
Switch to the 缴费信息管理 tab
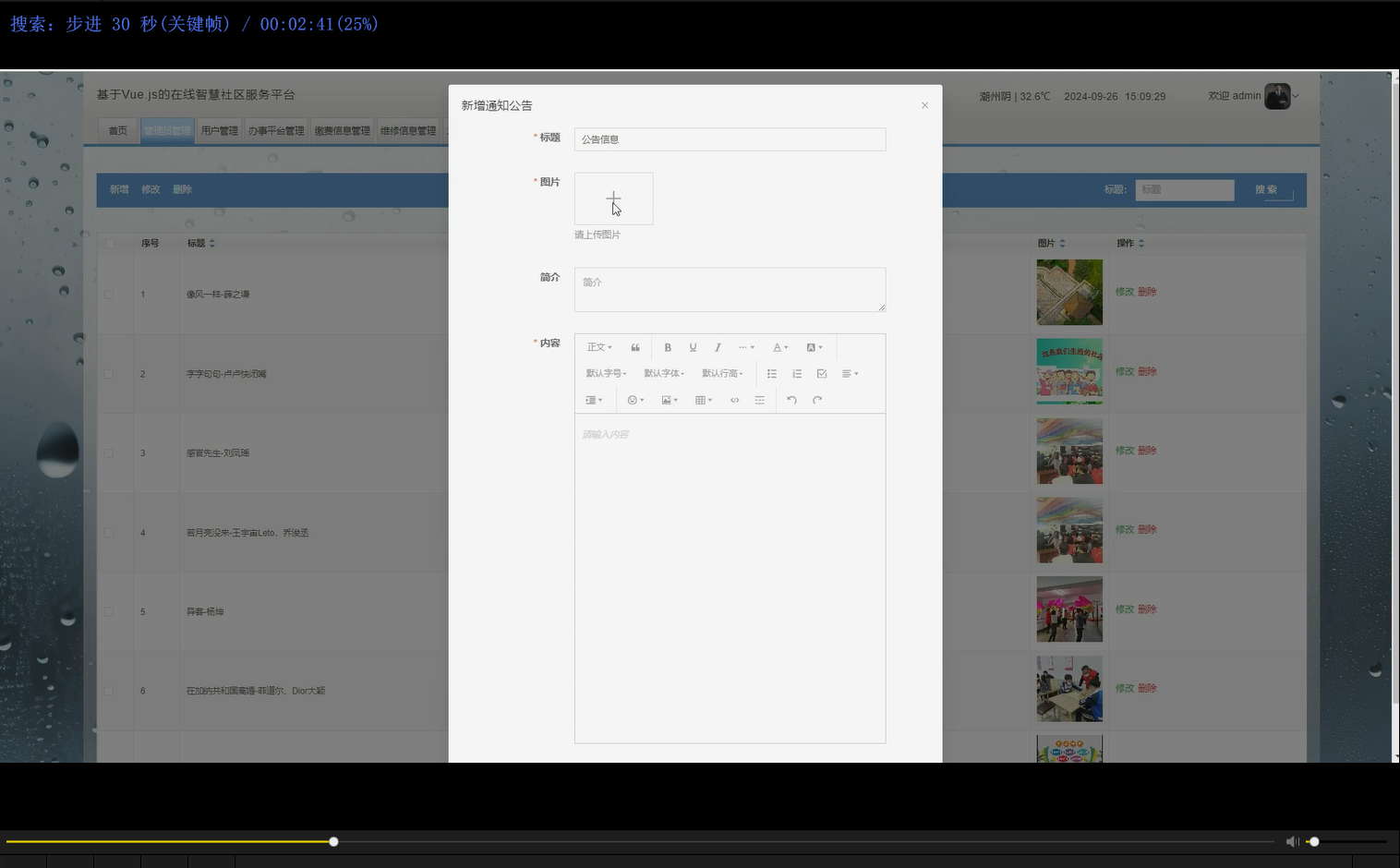(x=342, y=131)
